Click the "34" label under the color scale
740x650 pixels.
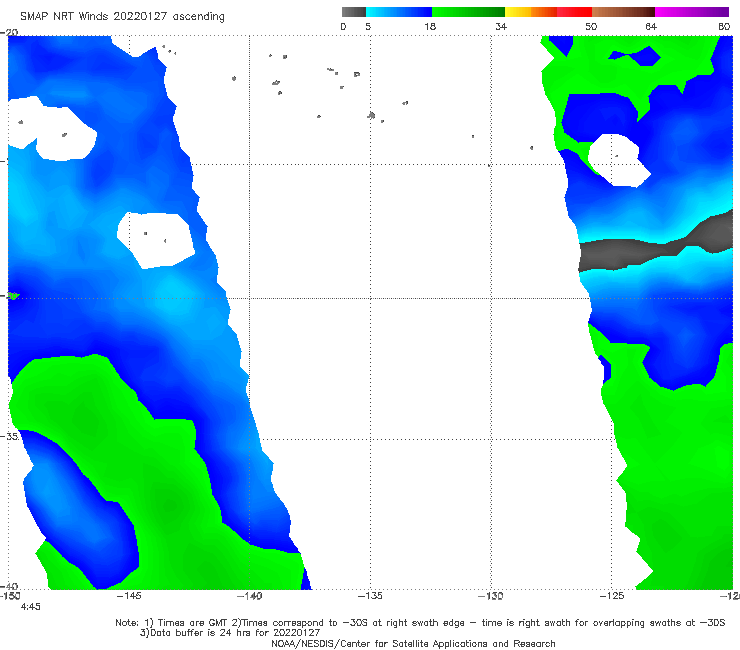pos(501,26)
